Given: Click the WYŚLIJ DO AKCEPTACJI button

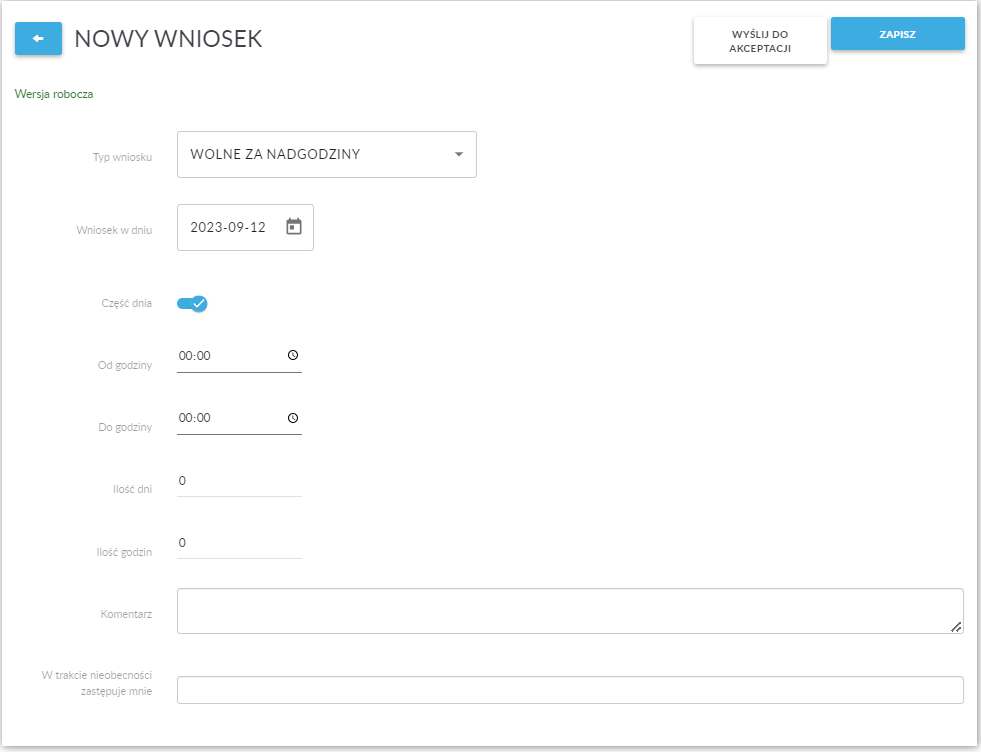Looking at the screenshot, I should (x=760, y=41).
